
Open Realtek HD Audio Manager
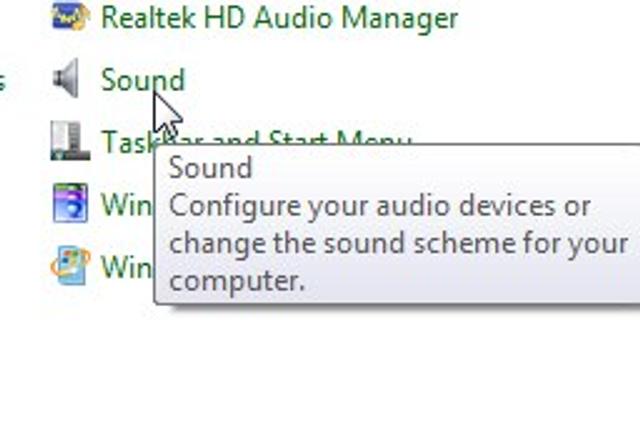coord(279,17)
